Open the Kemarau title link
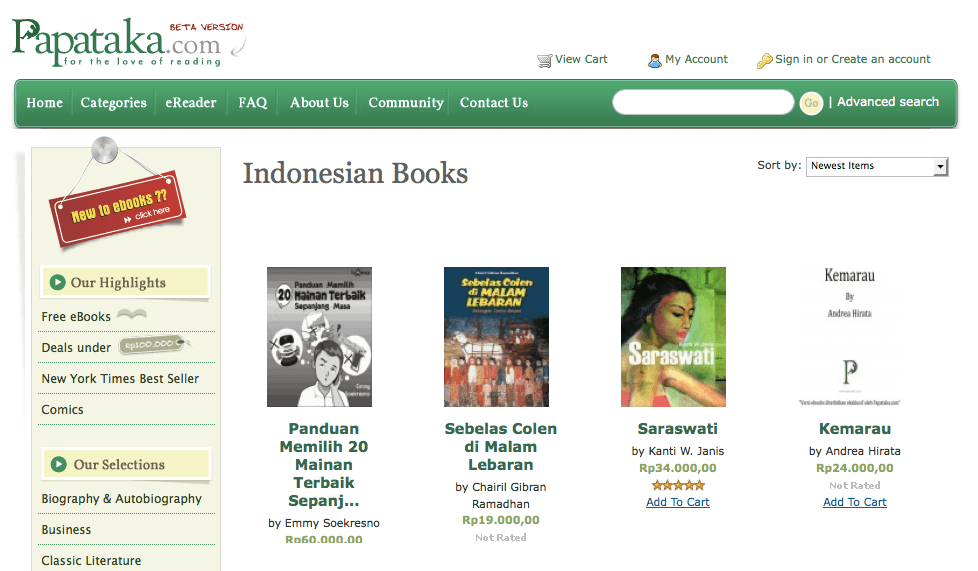 (855, 429)
